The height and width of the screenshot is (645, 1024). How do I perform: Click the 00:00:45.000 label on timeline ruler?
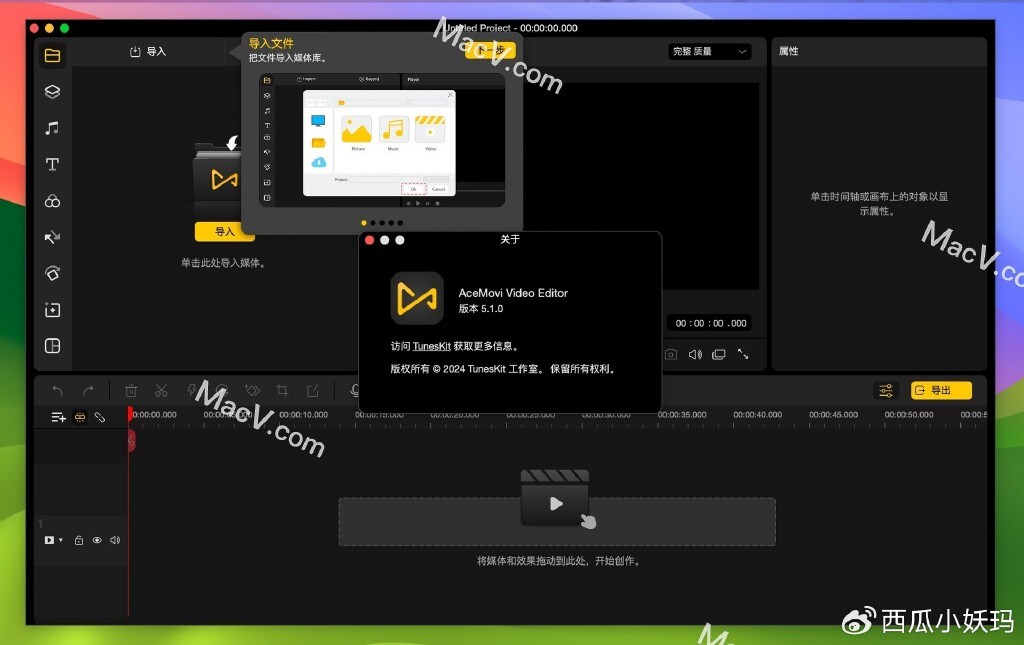pyautogui.click(x=833, y=415)
